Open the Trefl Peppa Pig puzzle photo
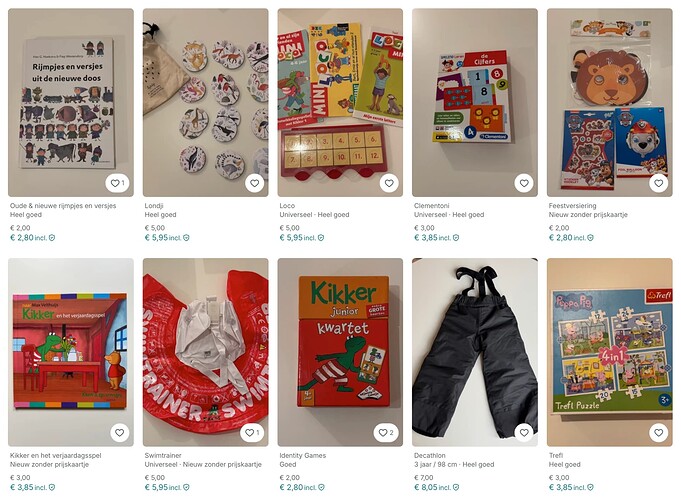Viewport: 681px width, 500px height. (x=609, y=352)
